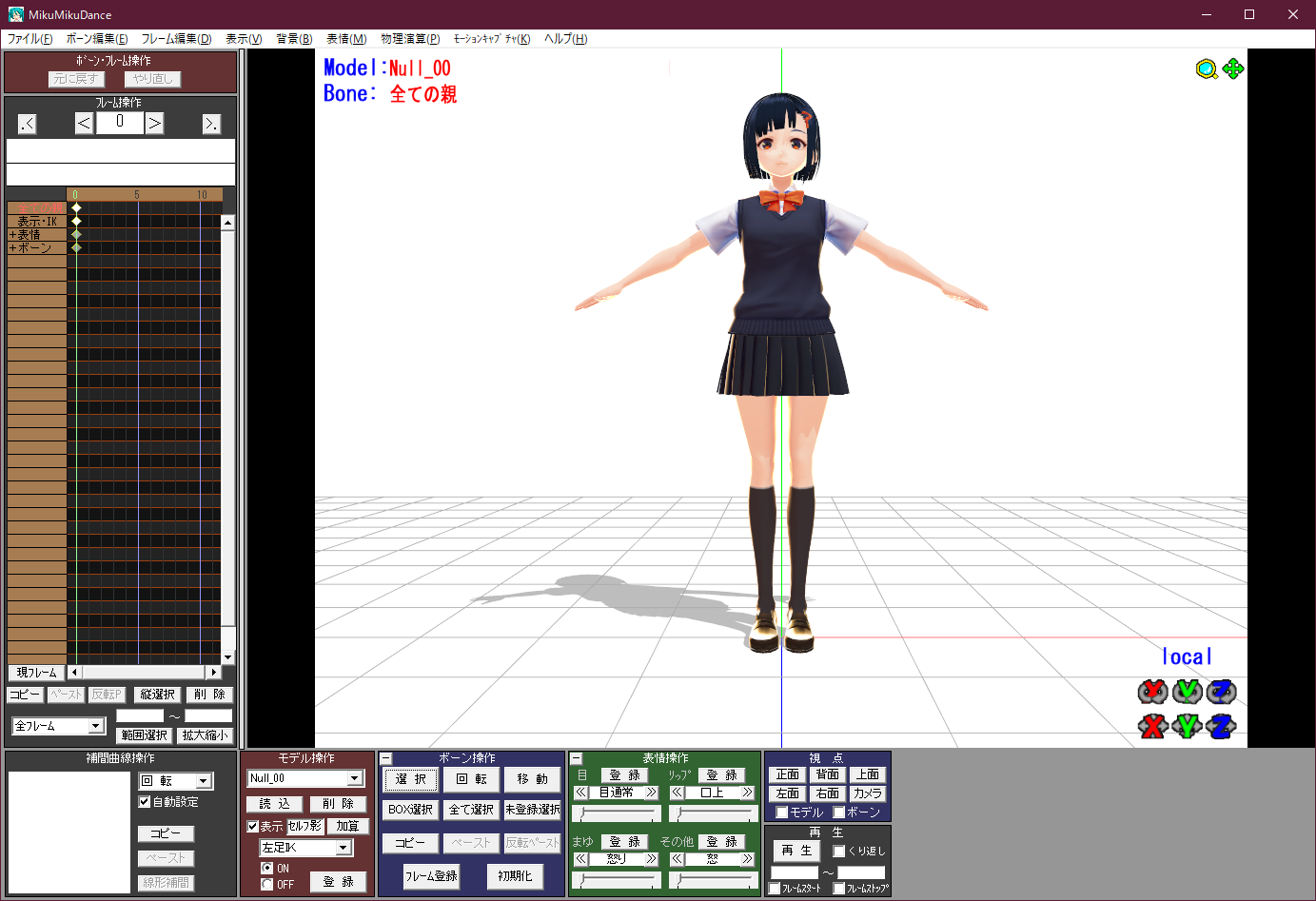Open the 物理演算(P) menu

click(x=410, y=39)
